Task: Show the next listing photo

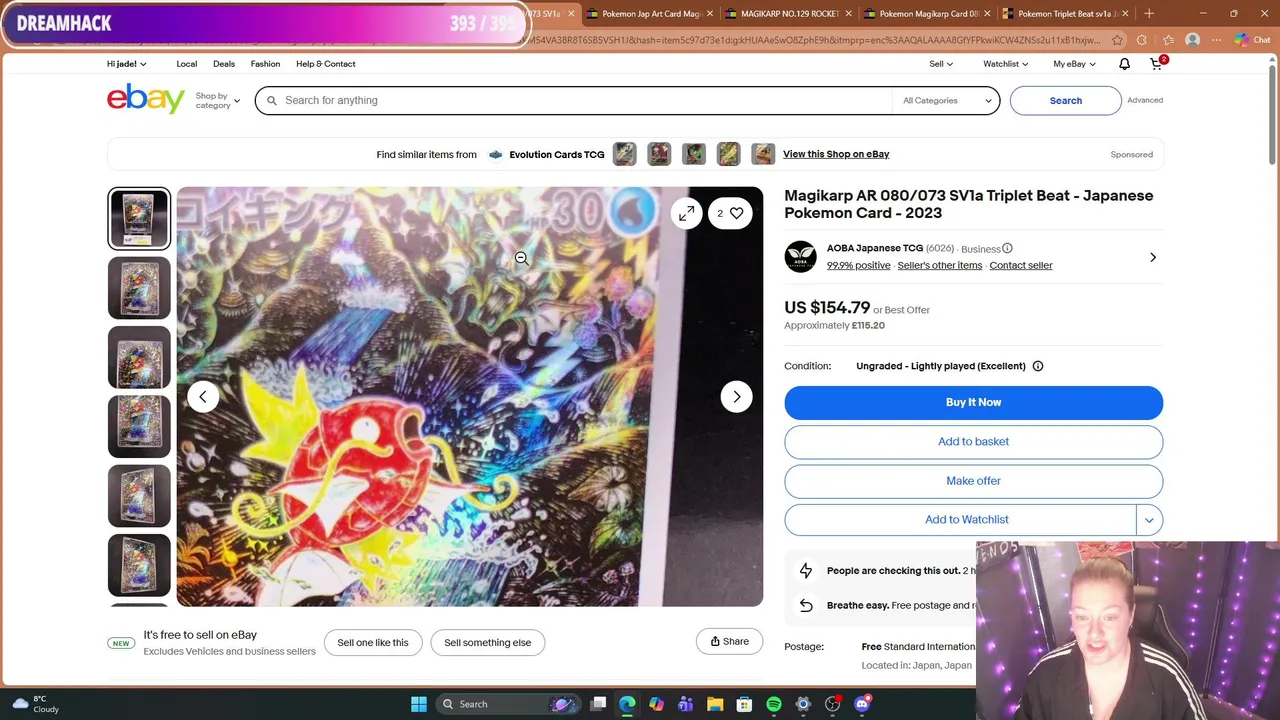Action: click(x=737, y=397)
